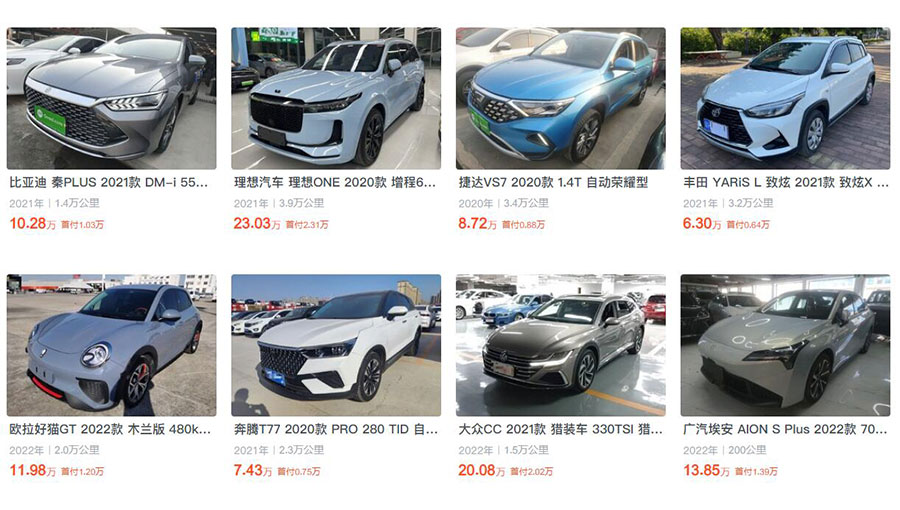Open the Li Auto ONE car photo
Image resolution: width=900 pixels, height=510 pixels.
tap(336, 98)
